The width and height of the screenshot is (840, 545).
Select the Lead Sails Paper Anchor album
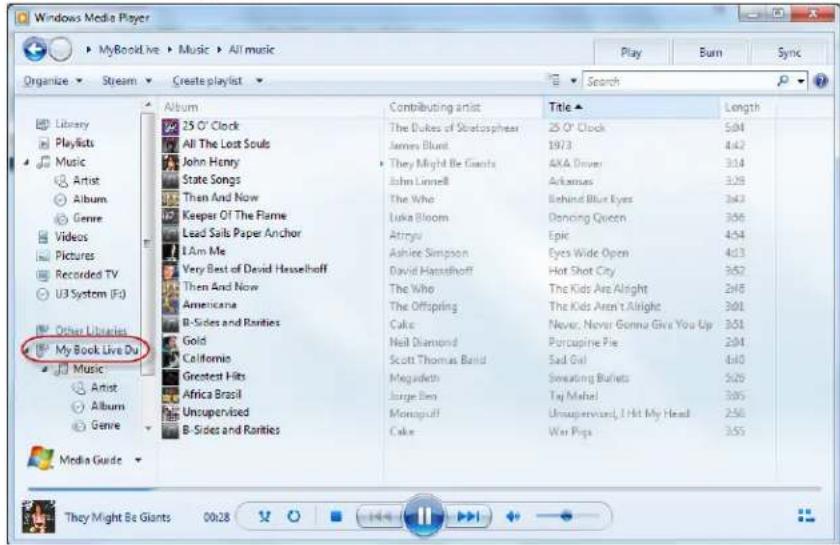pos(242,233)
